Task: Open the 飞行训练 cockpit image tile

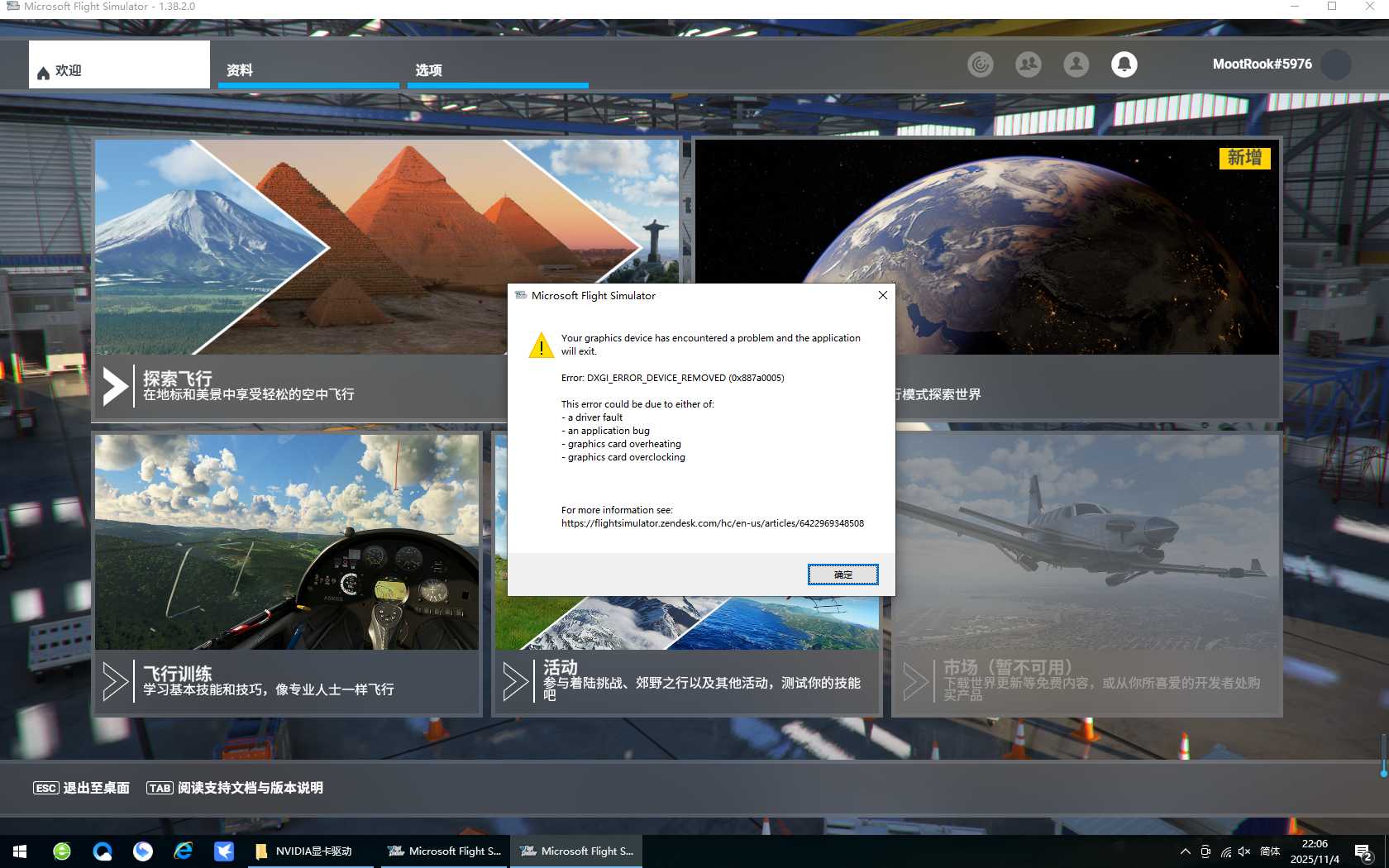Action: 287,542
